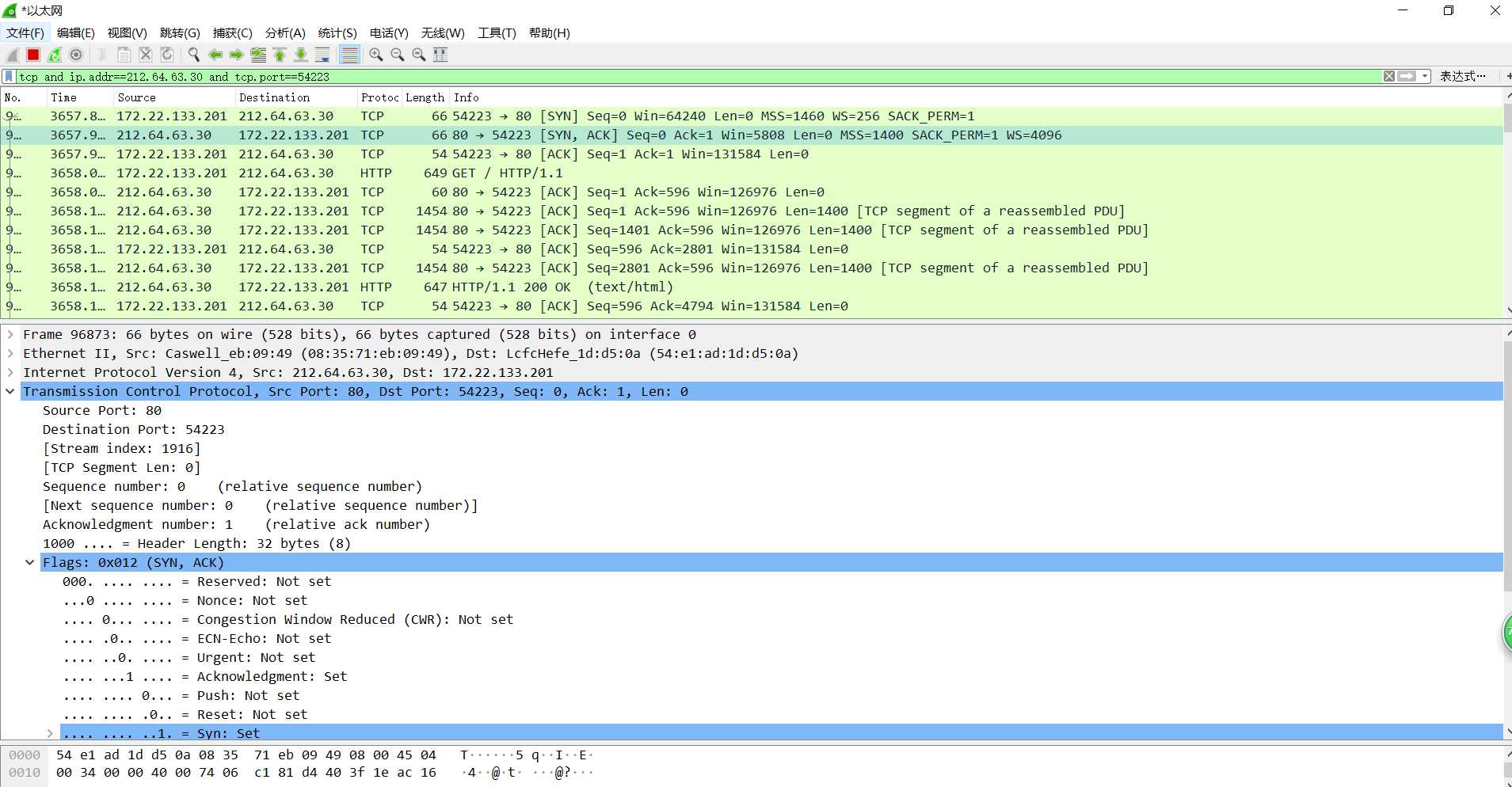Click the packet details pane scrollbar
This screenshot has width=1512, height=787.
1507,467
